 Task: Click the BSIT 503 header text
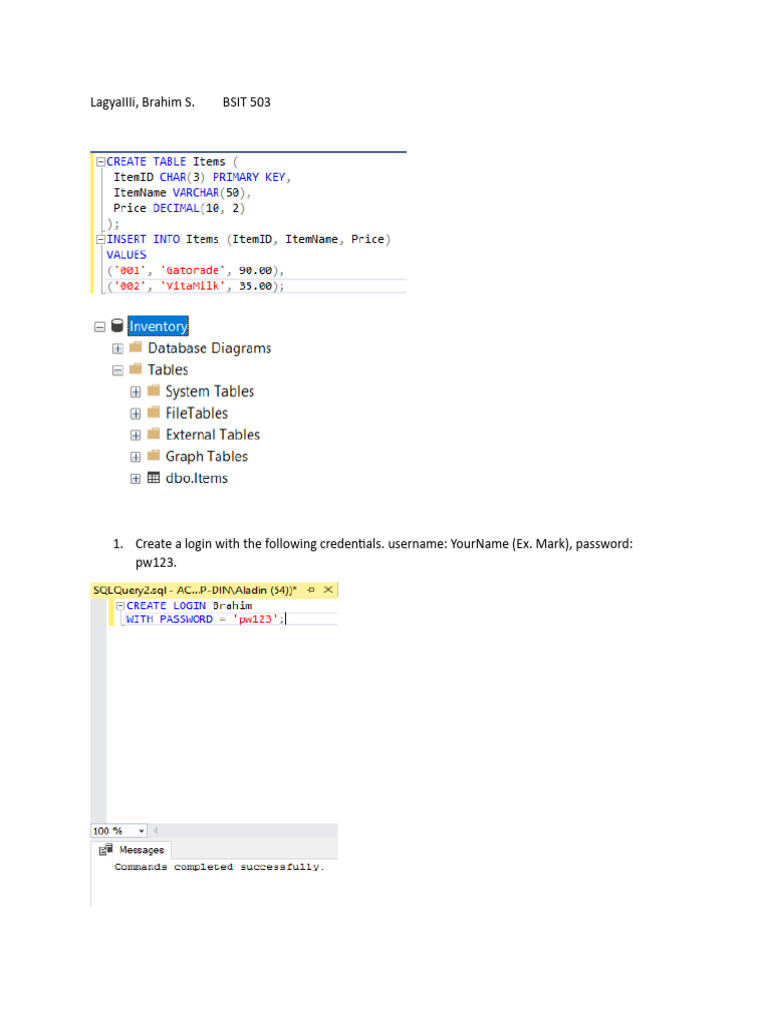point(246,102)
